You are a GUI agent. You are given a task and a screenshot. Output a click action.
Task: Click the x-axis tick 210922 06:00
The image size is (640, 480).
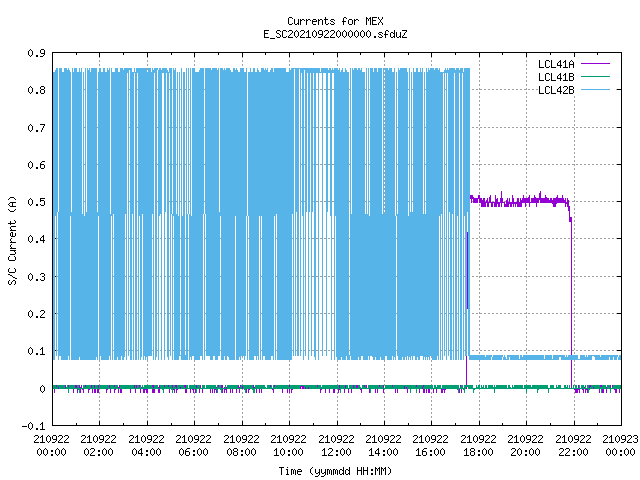(x=193, y=446)
